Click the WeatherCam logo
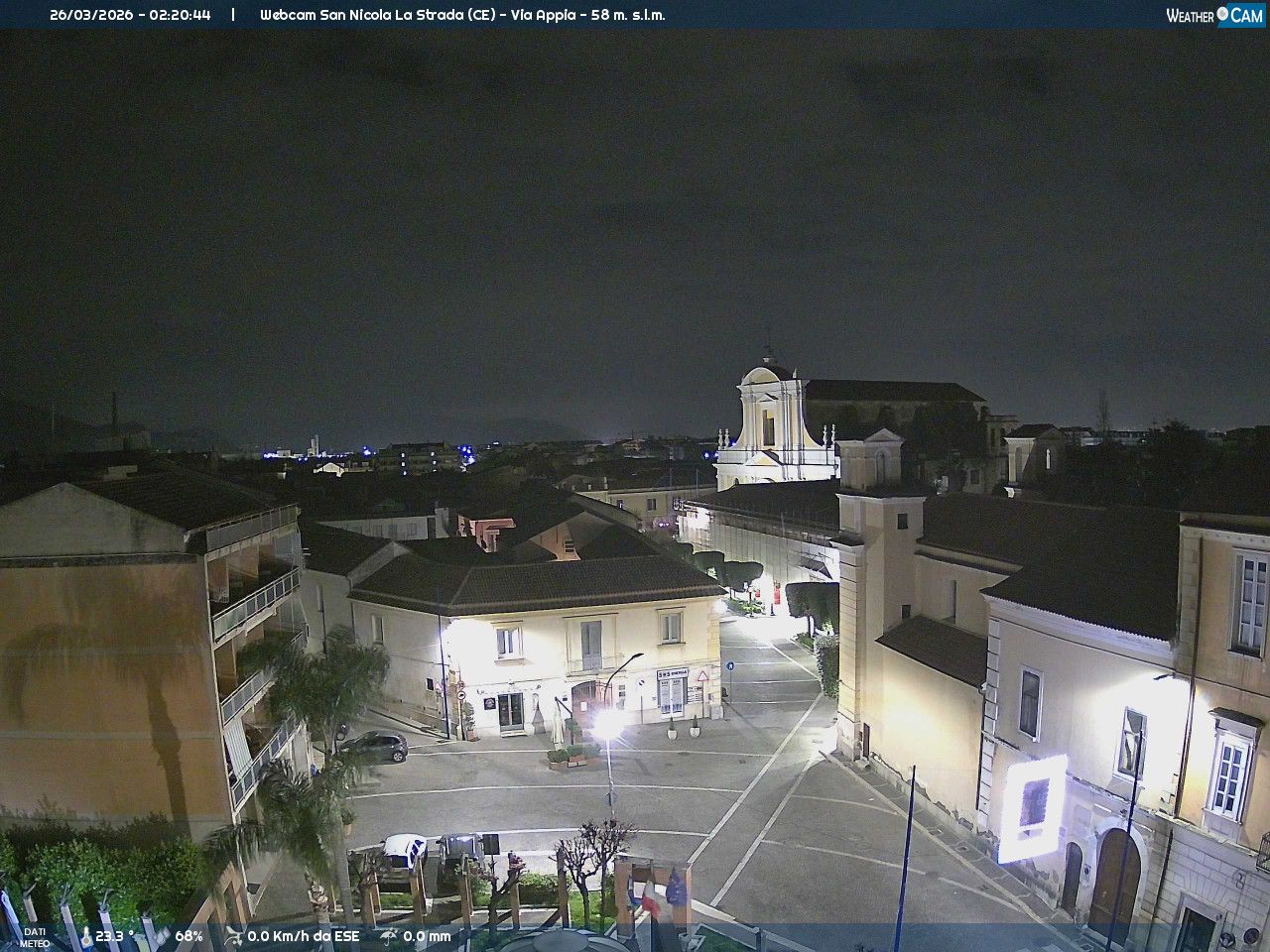The height and width of the screenshot is (952, 1270). tap(1213, 15)
